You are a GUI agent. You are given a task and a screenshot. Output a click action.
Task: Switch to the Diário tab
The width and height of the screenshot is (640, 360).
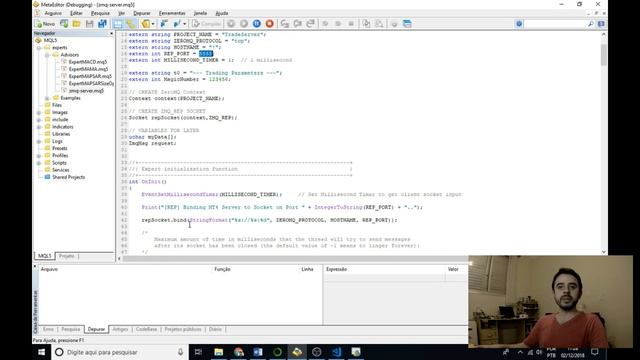tap(215, 329)
